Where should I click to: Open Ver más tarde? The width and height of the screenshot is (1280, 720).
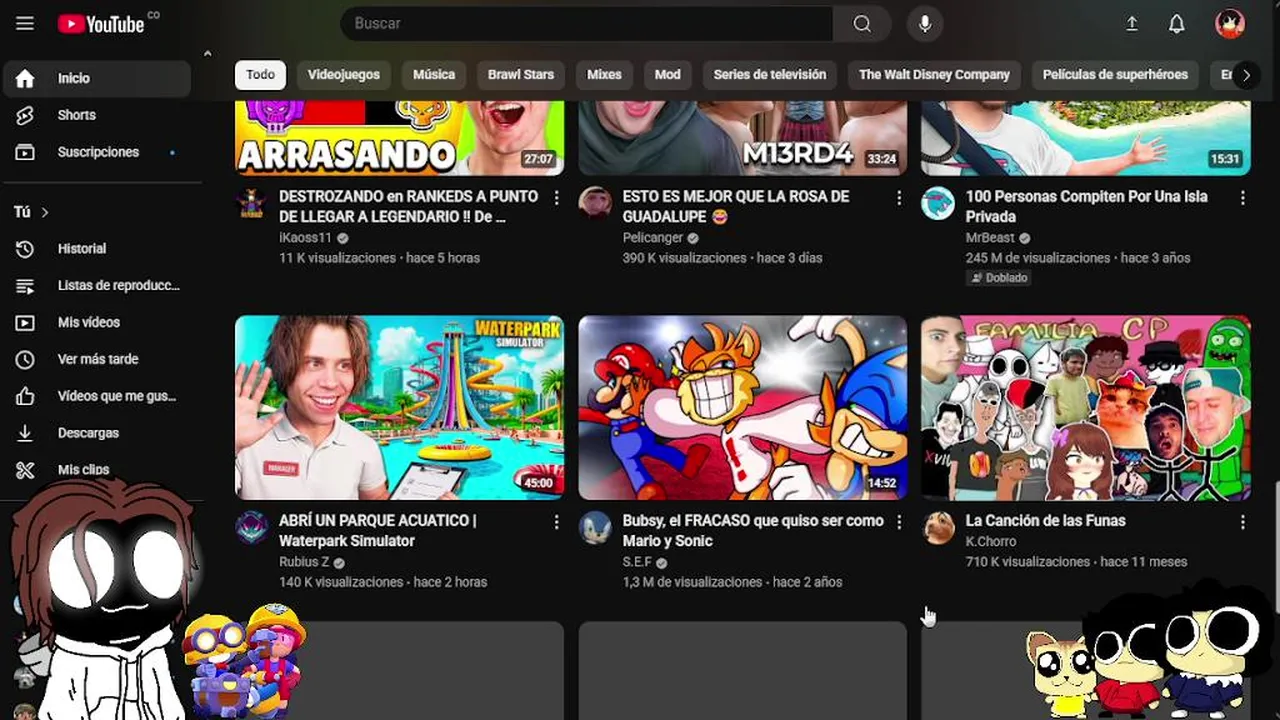[x=97, y=359]
